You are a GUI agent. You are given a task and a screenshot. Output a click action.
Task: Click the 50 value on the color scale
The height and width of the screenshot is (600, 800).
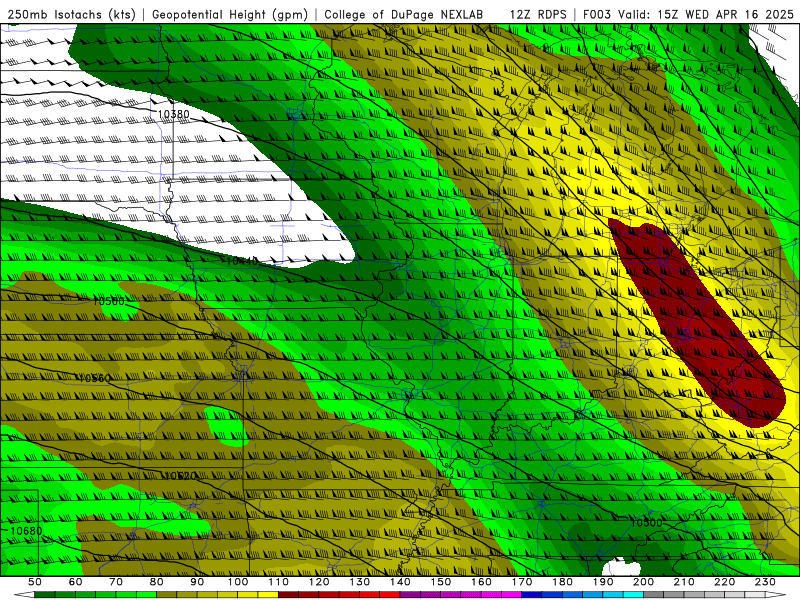click(34, 582)
